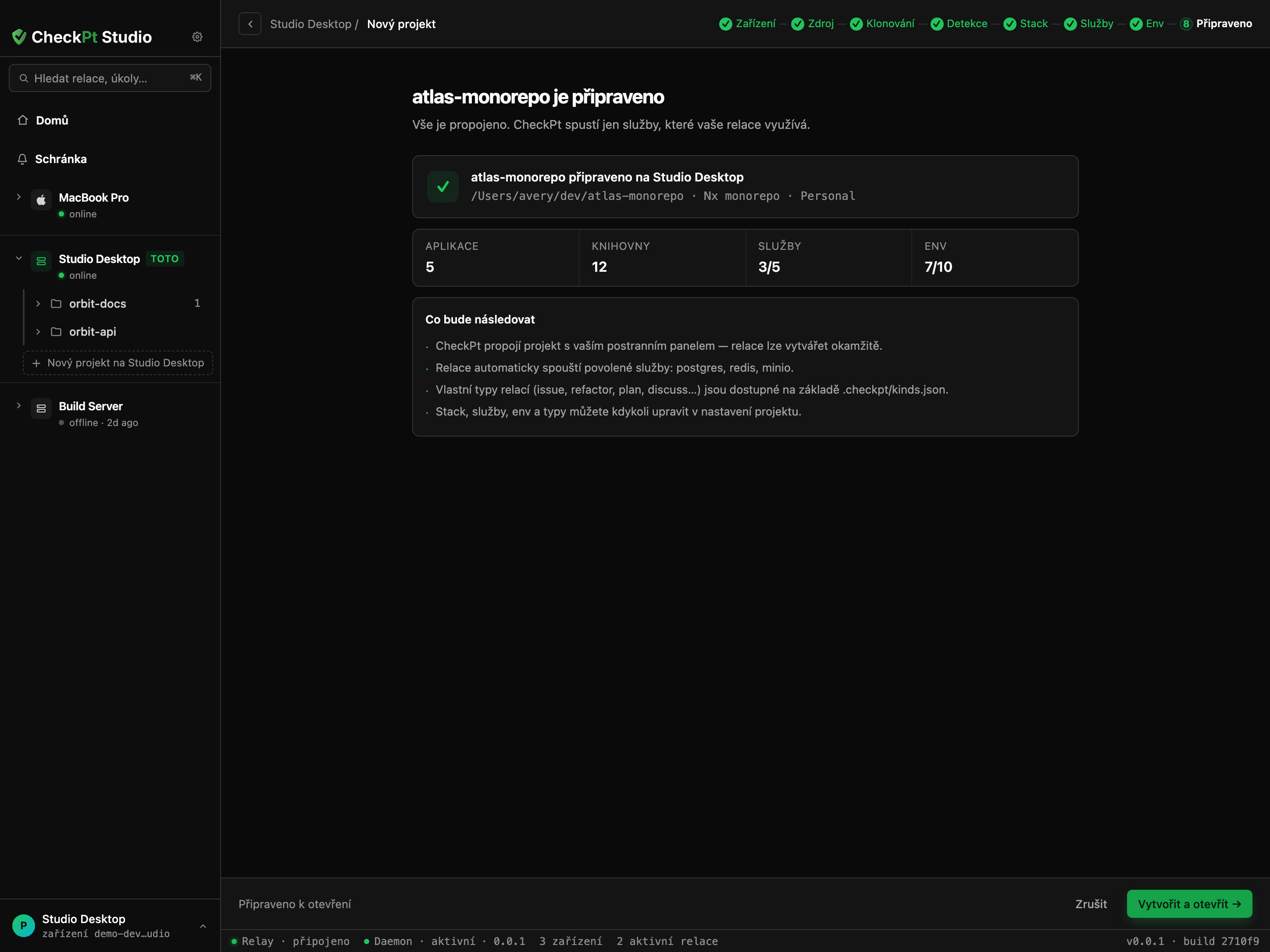
Task: Click the green ready checkmark tile
Action: pyautogui.click(x=442, y=186)
